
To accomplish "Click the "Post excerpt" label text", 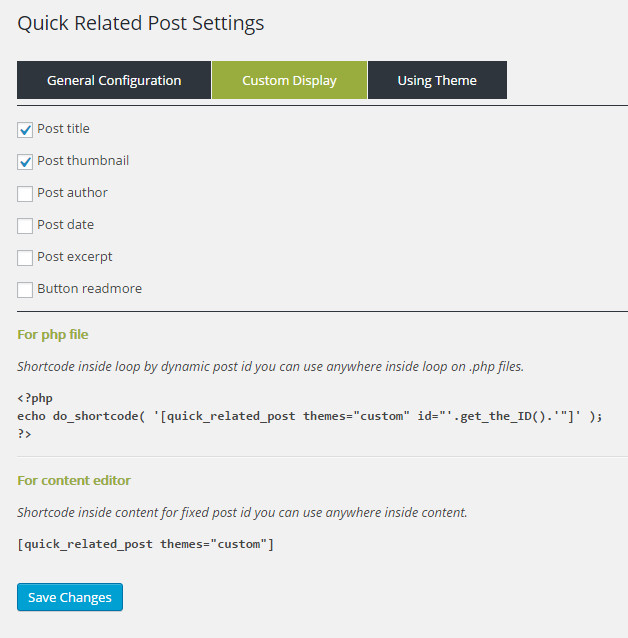I will [x=75, y=257].
